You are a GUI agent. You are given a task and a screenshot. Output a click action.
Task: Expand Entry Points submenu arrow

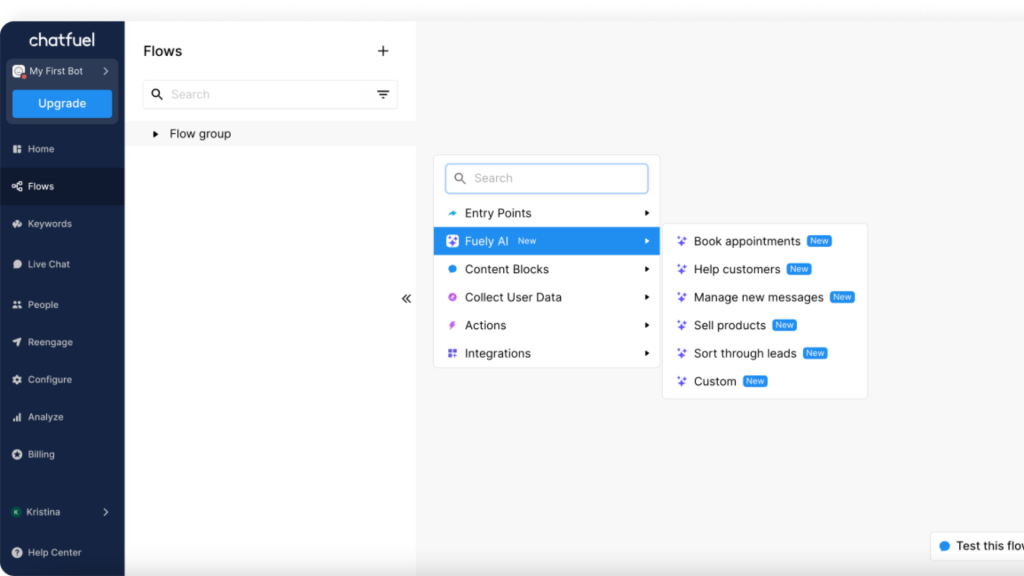pos(647,213)
